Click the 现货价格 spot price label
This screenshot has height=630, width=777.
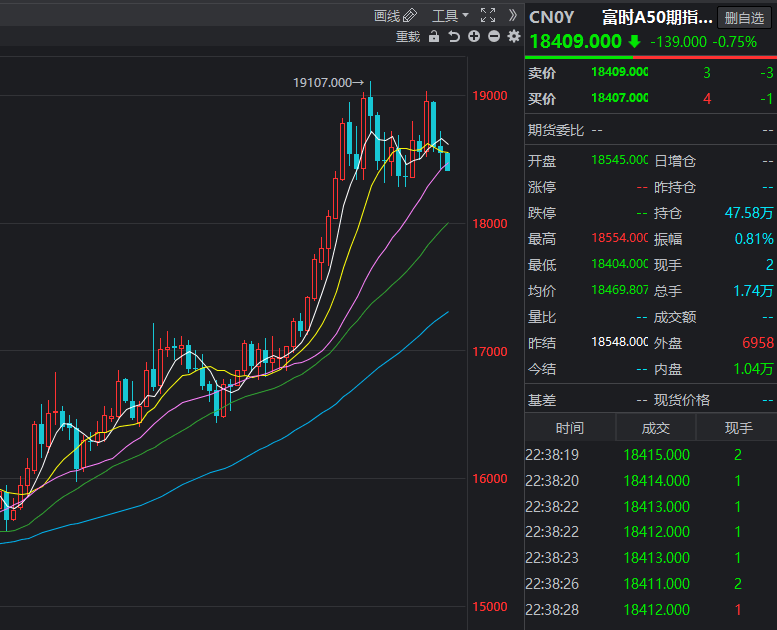pos(682,400)
